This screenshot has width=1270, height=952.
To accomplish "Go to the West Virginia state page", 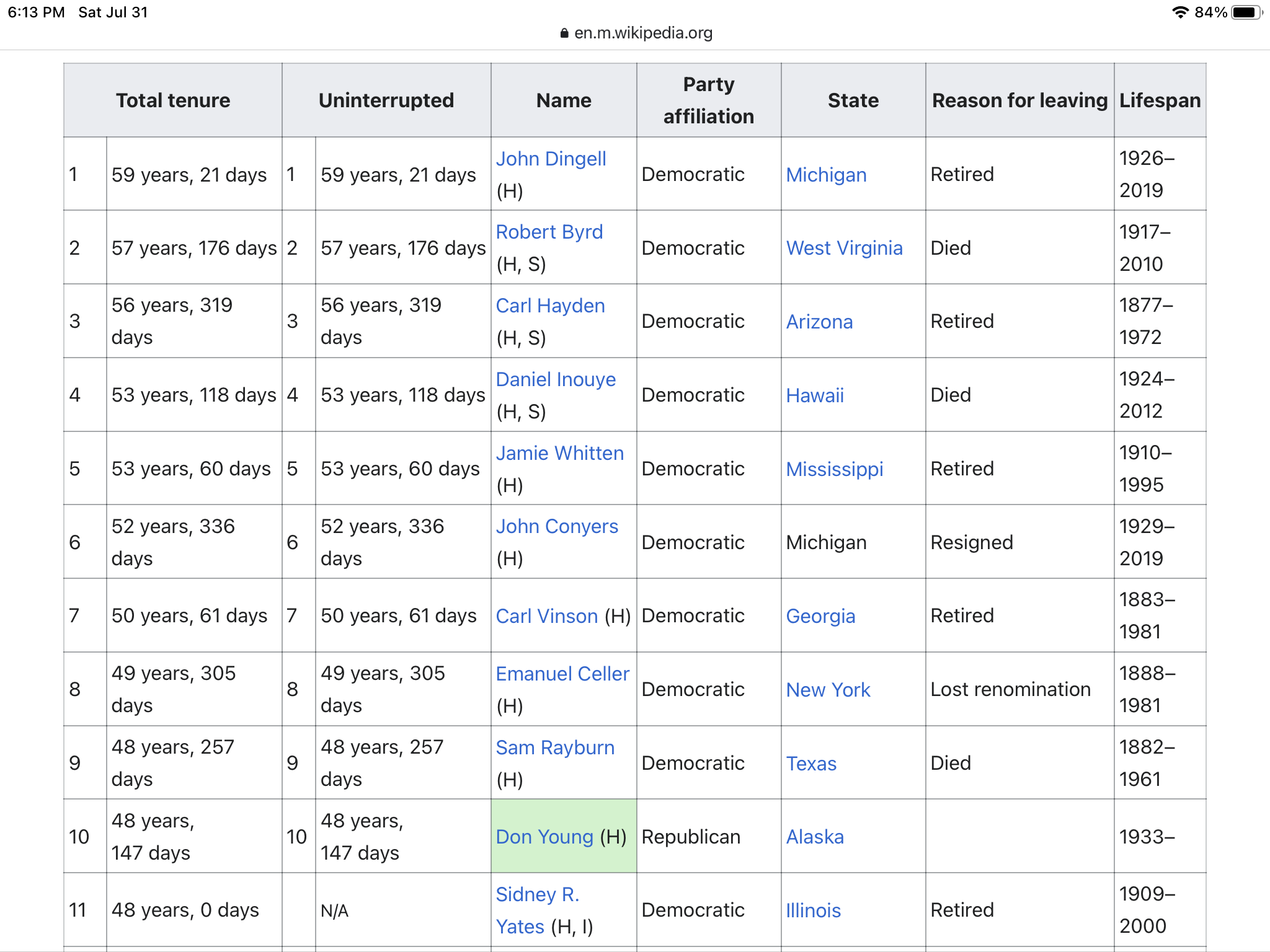I will click(x=844, y=248).
